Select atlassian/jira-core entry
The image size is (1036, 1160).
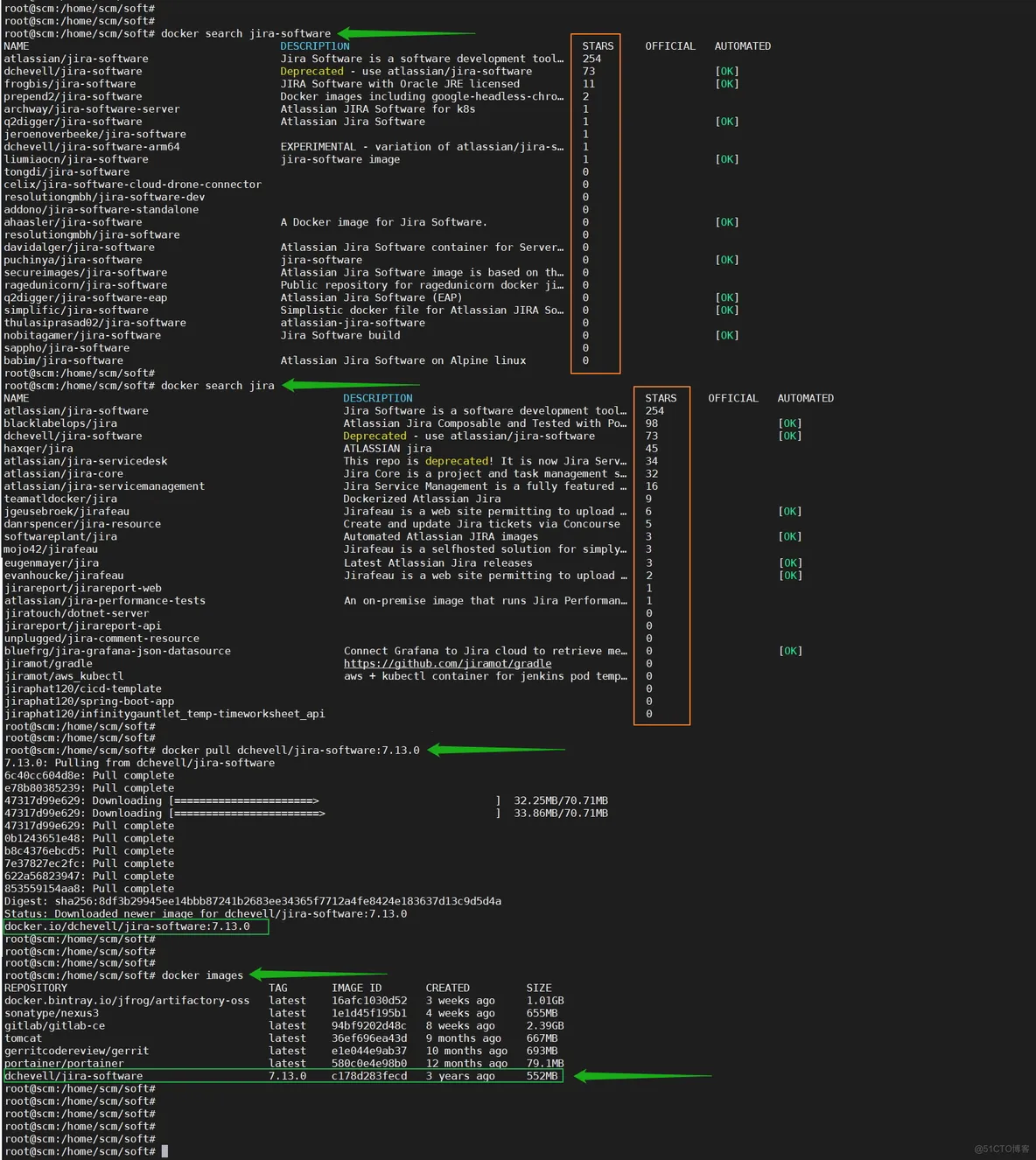[x=63, y=474]
